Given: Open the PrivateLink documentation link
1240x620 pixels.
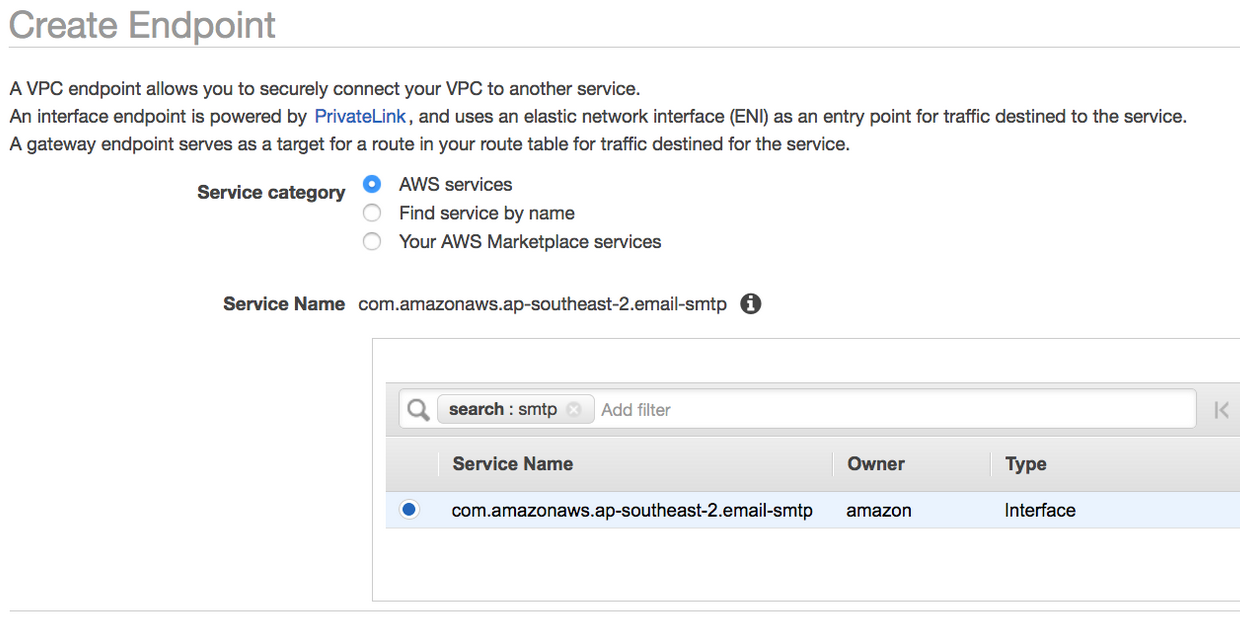Looking at the screenshot, I should click(x=360, y=116).
